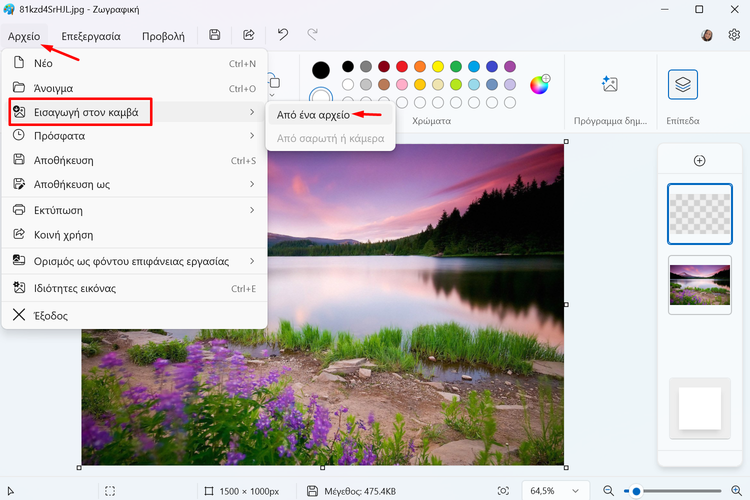This screenshot has width=750, height=500.
Task: Click the Share icon in the toolbar
Action: [248, 34]
